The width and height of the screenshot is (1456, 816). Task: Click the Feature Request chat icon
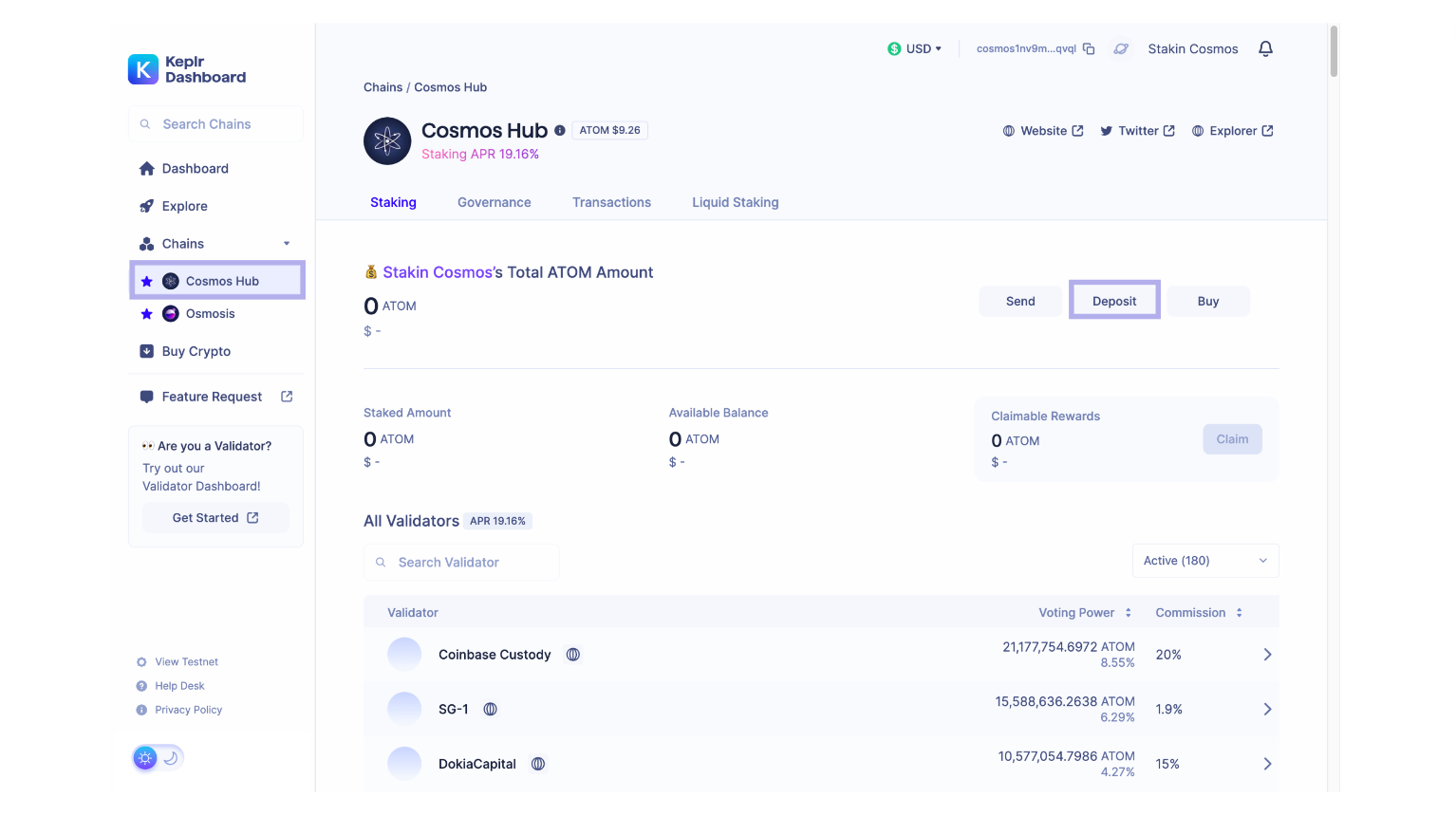(146, 397)
